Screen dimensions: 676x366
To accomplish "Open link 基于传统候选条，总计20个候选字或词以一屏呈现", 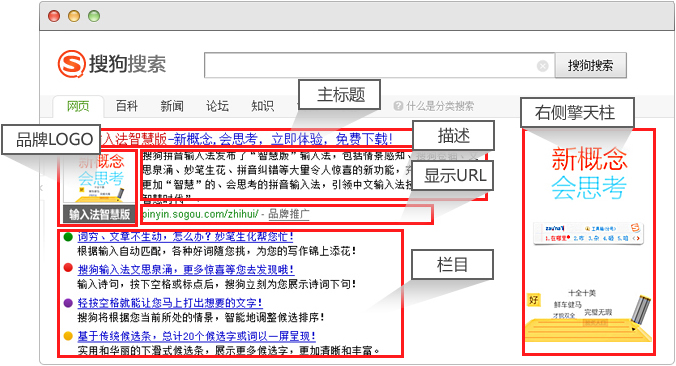I will coord(197,336).
